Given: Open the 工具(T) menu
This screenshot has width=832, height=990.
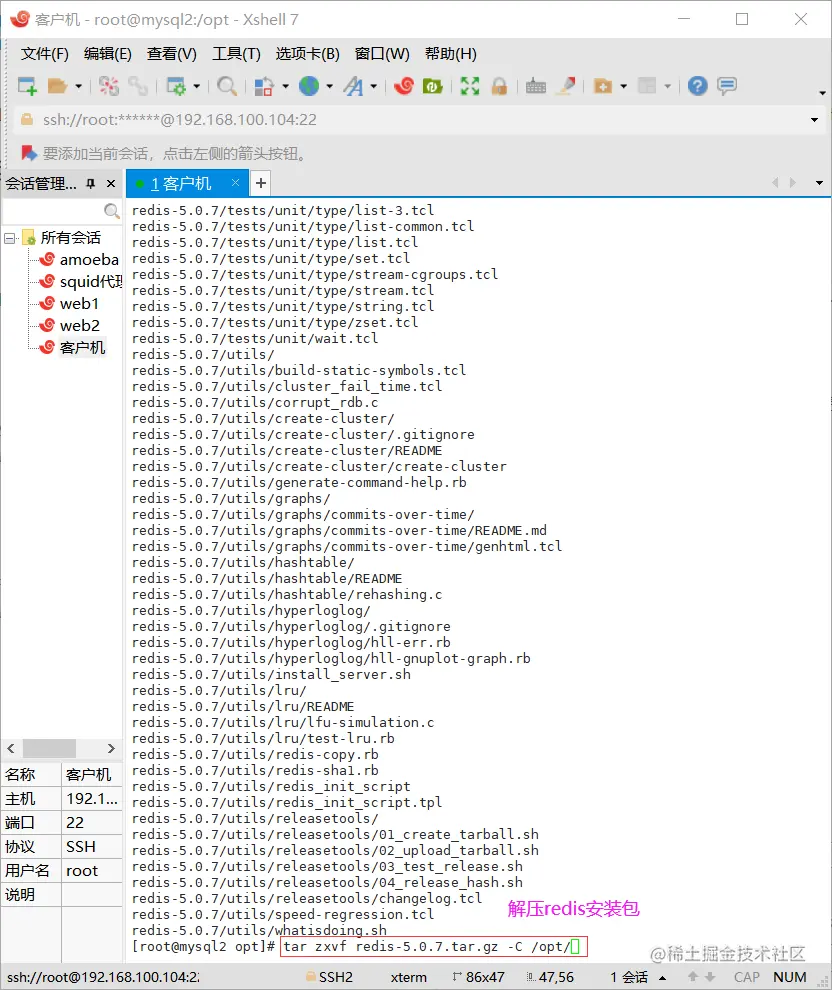Looking at the screenshot, I should (x=236, y=54).
